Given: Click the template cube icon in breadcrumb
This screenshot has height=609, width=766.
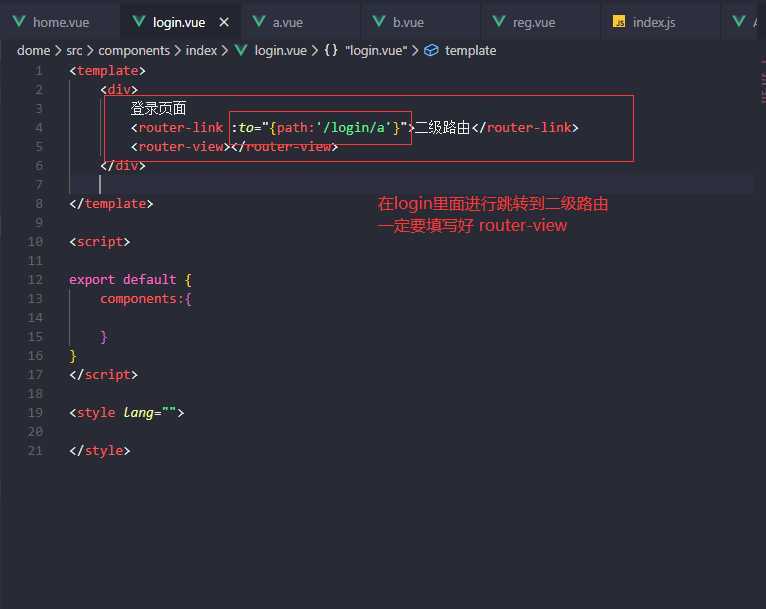Looking at the screenshot, I should [x=431, y=50].
